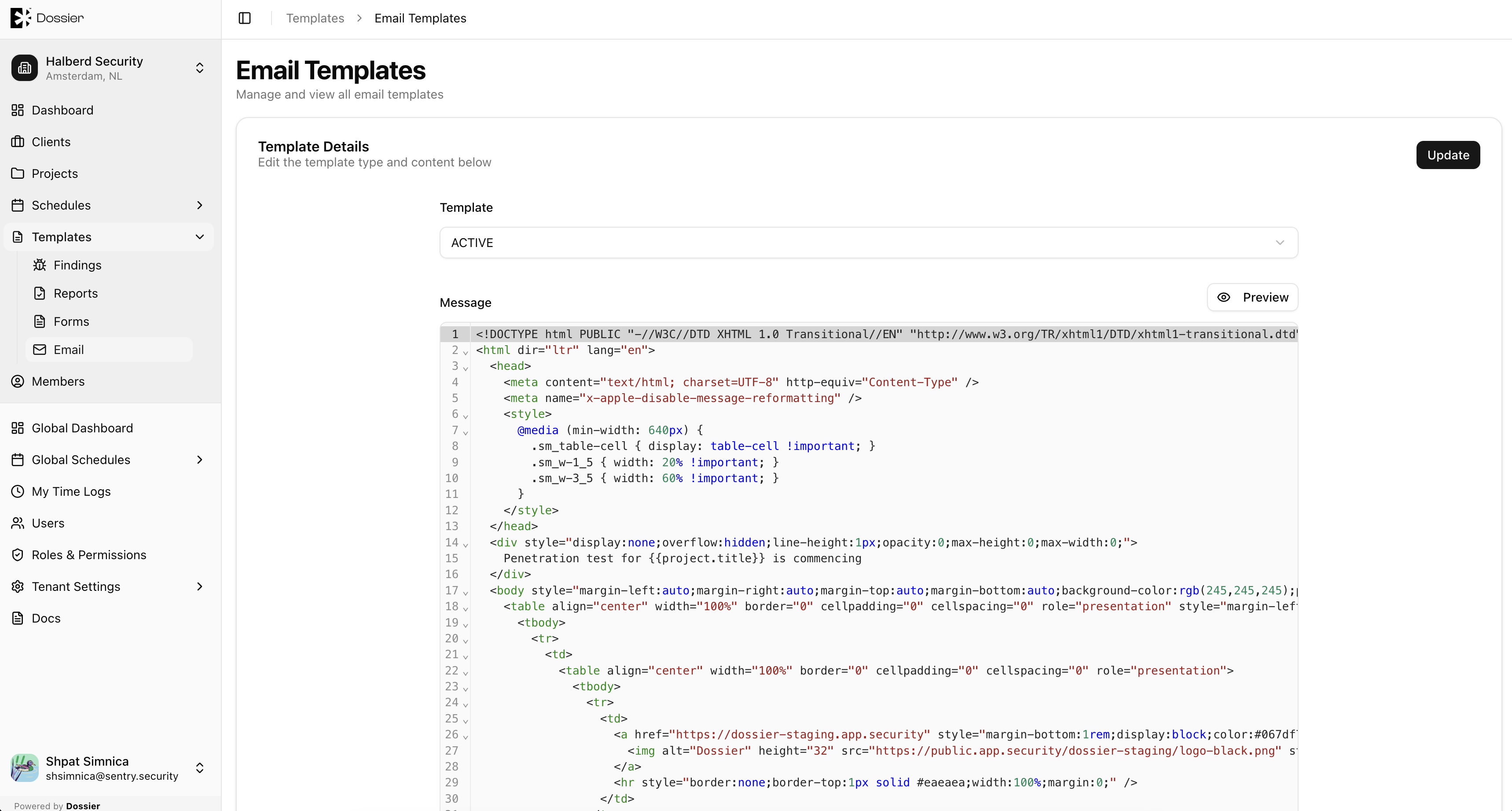Click the Tenant Settings gear icon
Image resolution: width=1512 pixels, height=811 pixels.
pyautogui.click(x=18, y=587)
